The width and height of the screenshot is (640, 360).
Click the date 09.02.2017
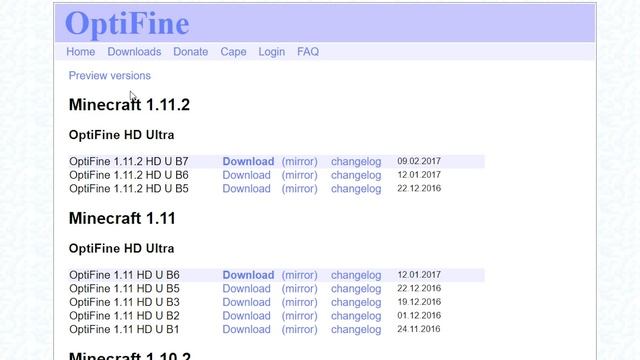pyautogui.click(x=419, y=161)
